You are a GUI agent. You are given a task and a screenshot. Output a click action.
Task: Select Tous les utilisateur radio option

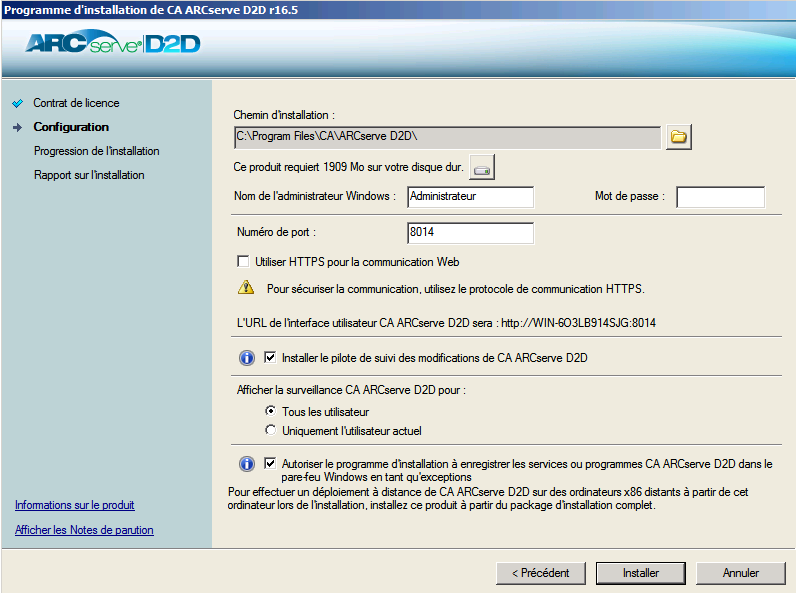click(271, 411)
